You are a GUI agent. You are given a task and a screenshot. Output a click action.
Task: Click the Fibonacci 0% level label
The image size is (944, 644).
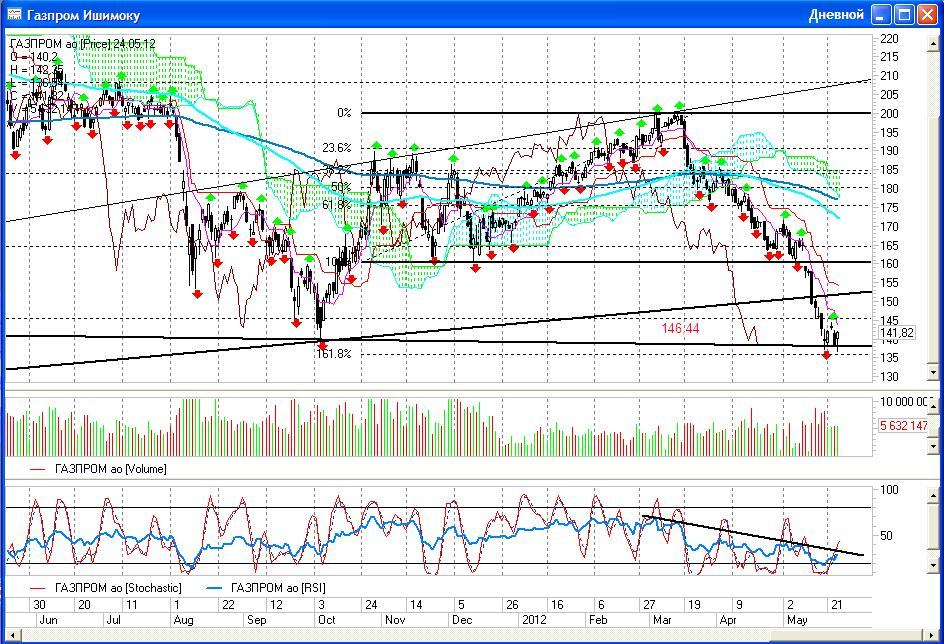344,113
